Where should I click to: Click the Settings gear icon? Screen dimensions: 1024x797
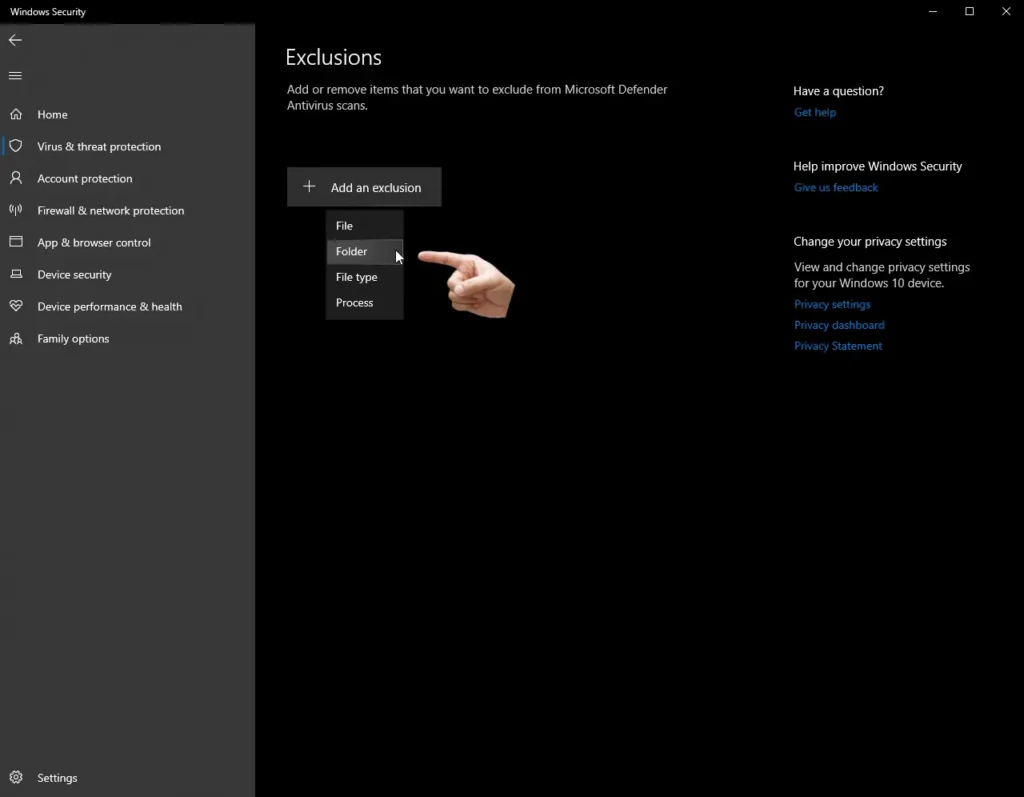click(16, 777)
